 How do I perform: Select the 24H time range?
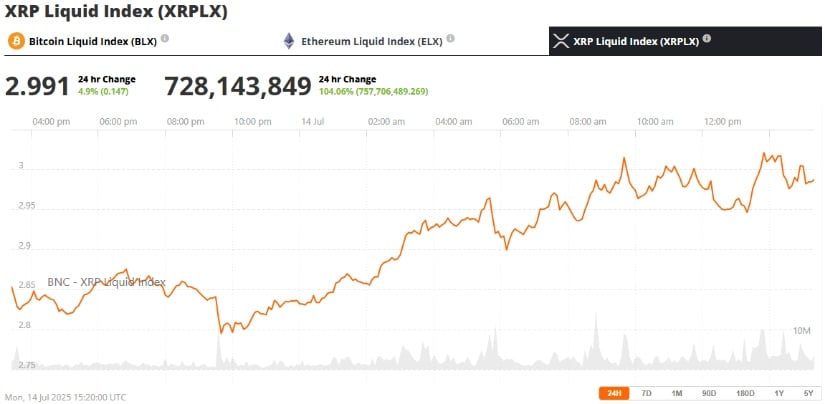tap(614, 393)
